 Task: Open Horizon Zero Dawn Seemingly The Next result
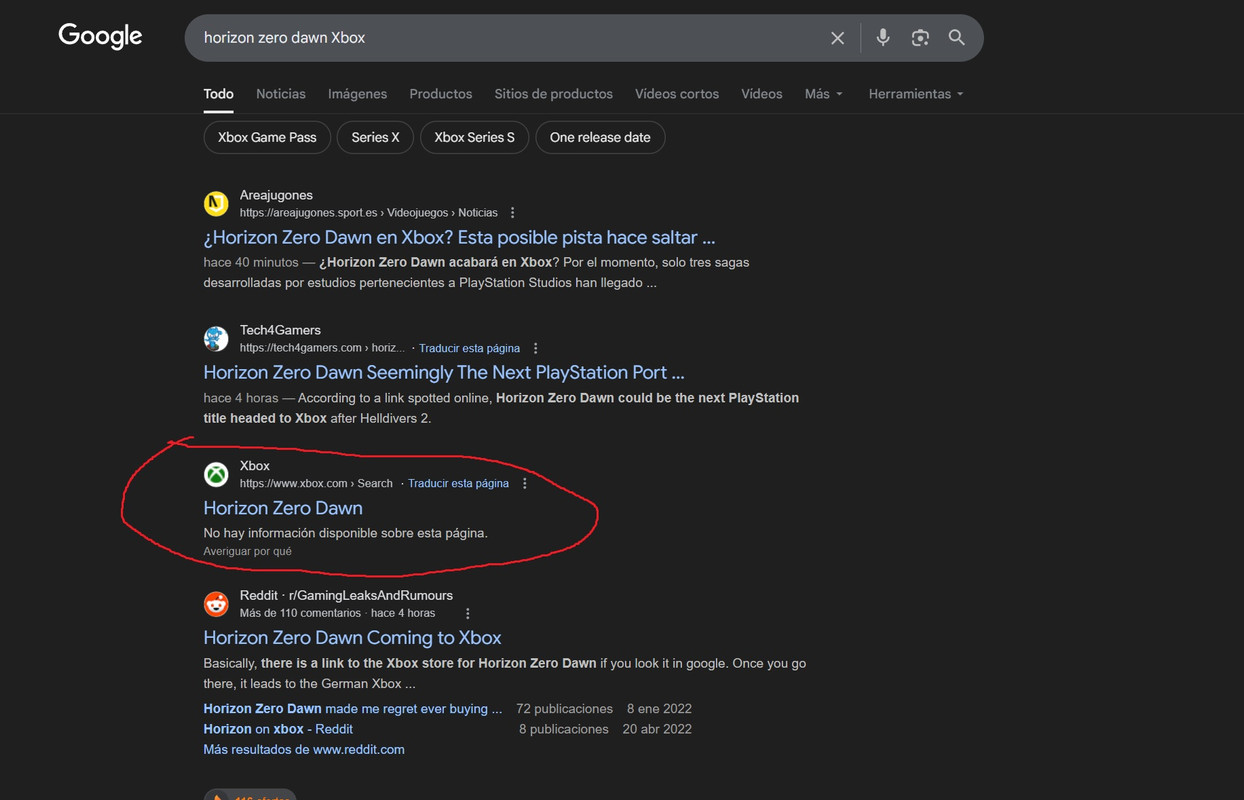click(x=444, y=373)
